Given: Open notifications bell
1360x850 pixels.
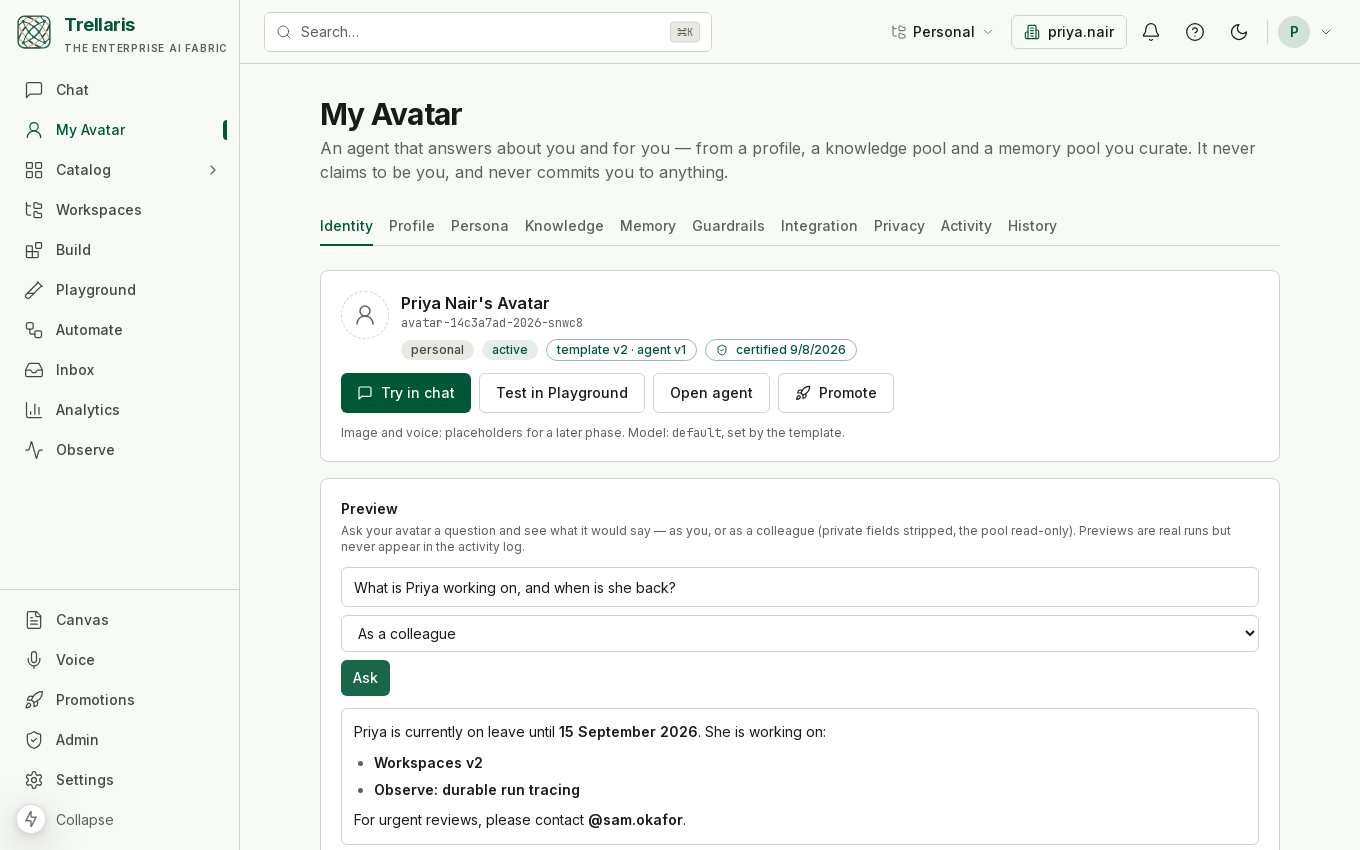Looking at the screenshot, I should point(1151,32).
